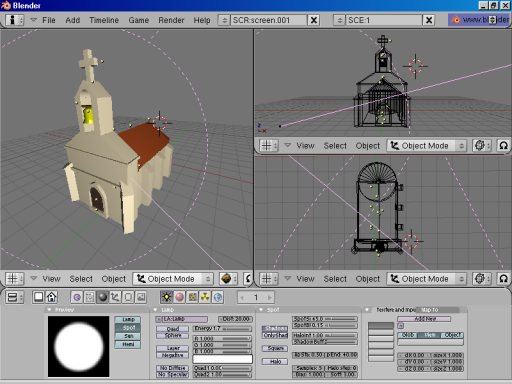Viewport: 512px width, 384px height.
Task: Open the Select menu in the lower-right viewport
Action: pos(335,279)
